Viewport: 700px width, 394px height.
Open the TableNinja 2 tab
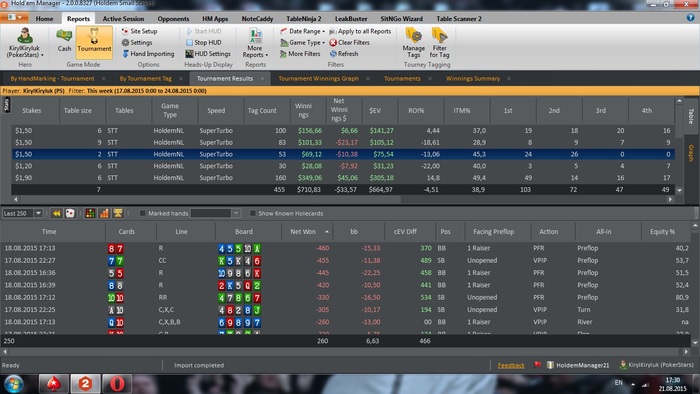pyautogui.click(x=304, y=19)
